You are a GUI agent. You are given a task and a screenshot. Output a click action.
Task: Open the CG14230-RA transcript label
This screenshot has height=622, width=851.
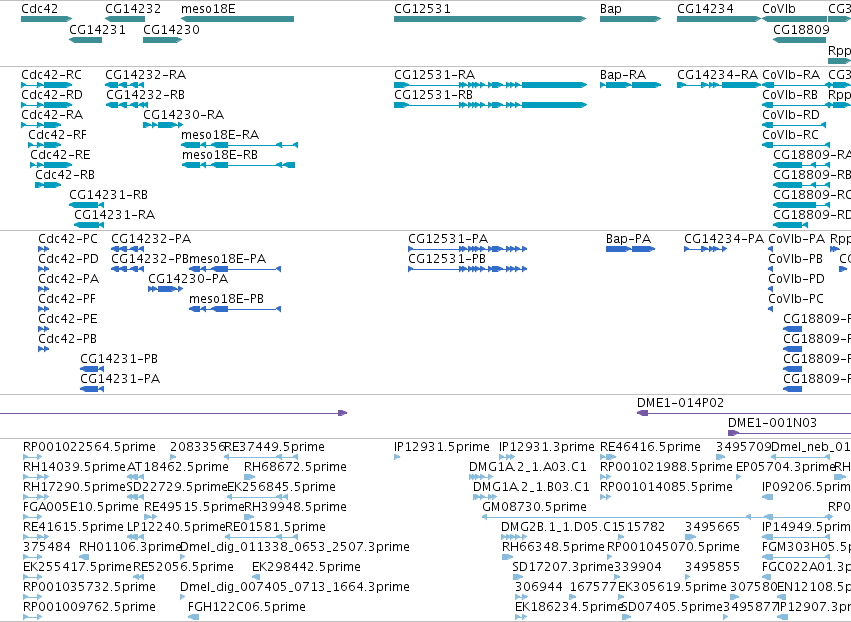pyautogui.click(x=183, y=115)
